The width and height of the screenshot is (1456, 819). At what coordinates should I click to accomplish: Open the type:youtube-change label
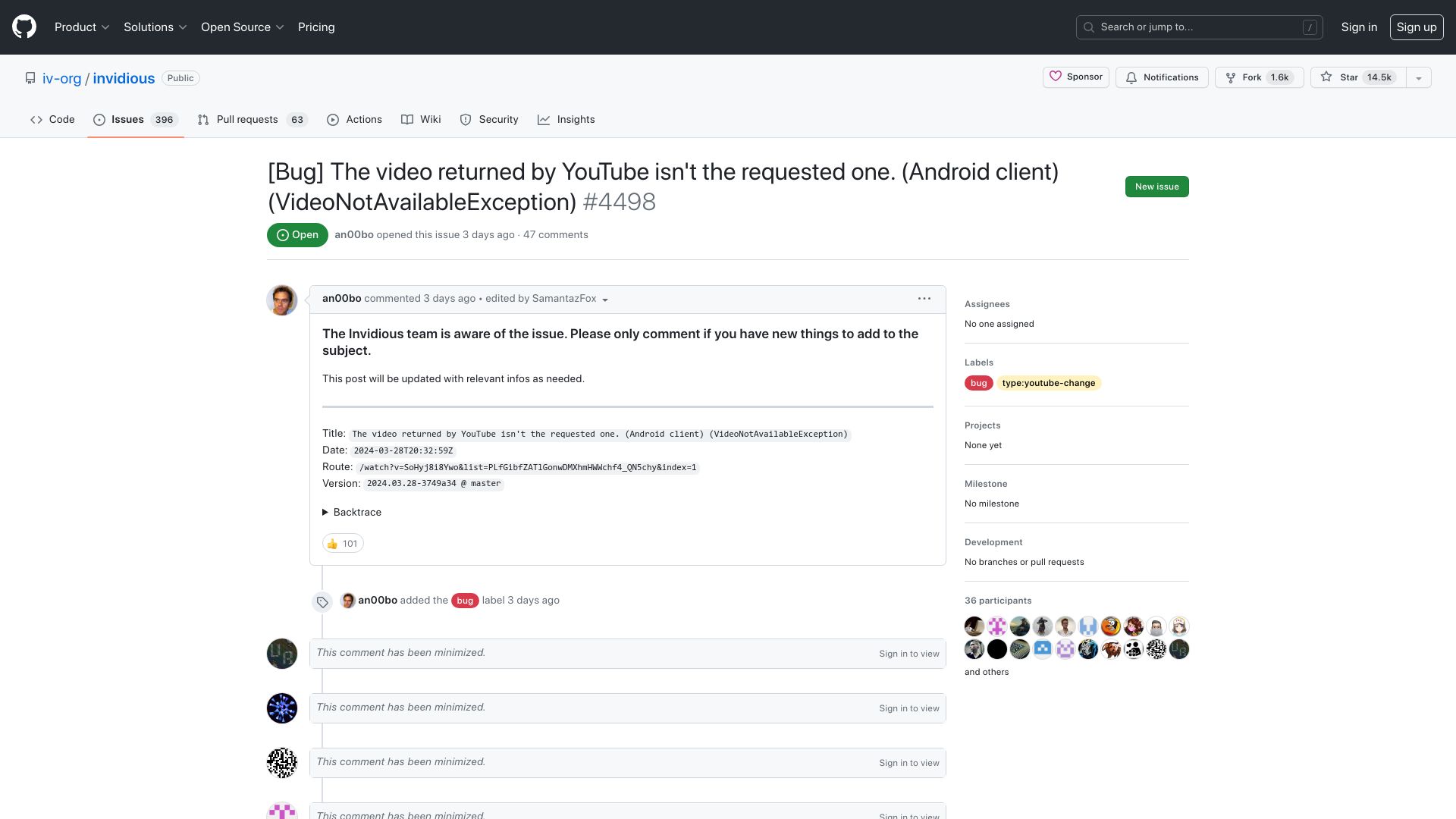(x=1048, y=383)
